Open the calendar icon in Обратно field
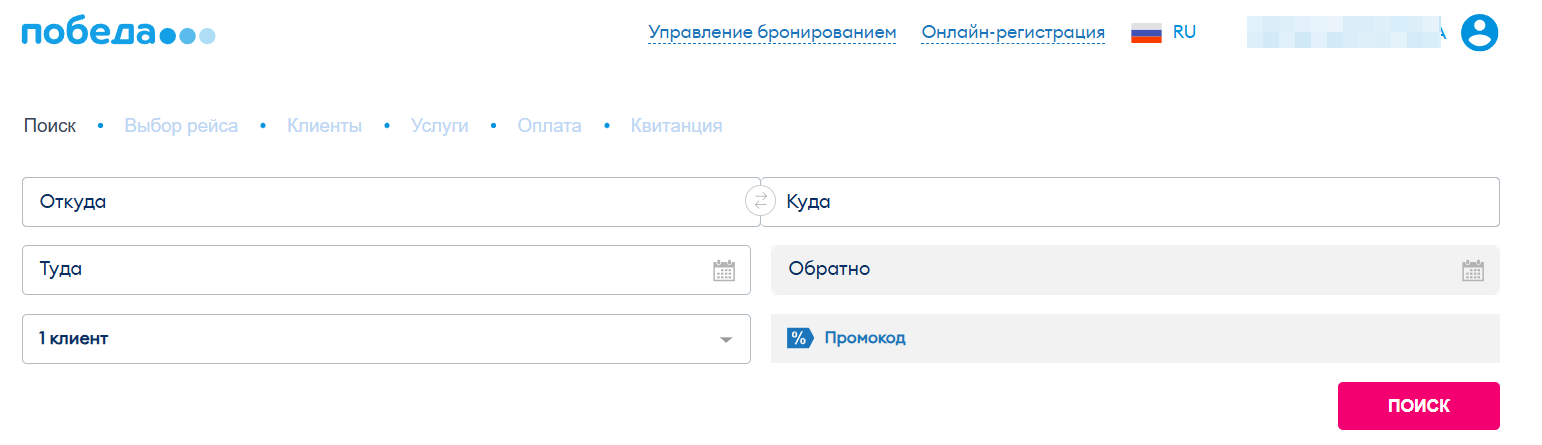The height and width of the screenshot is (445, 1542). (1472, 270)
